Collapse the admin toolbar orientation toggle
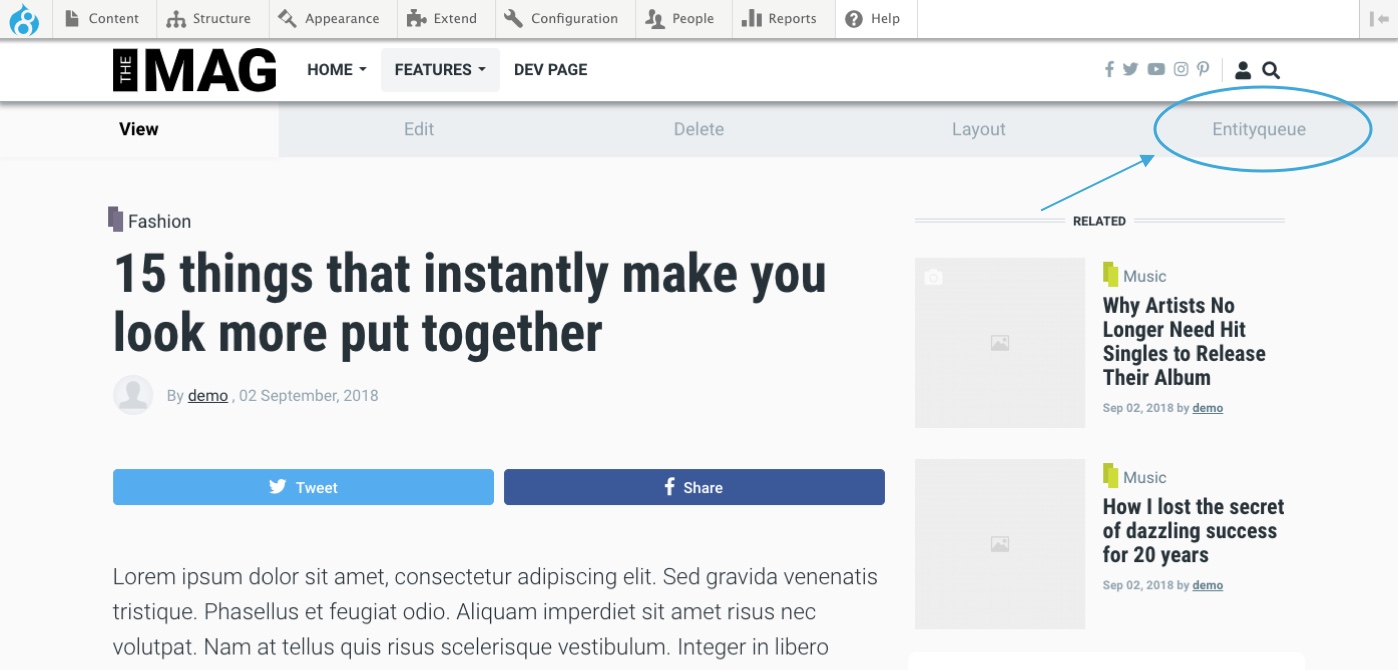This screenshot has width=1398, height=670. click(x=1378, y=19)
